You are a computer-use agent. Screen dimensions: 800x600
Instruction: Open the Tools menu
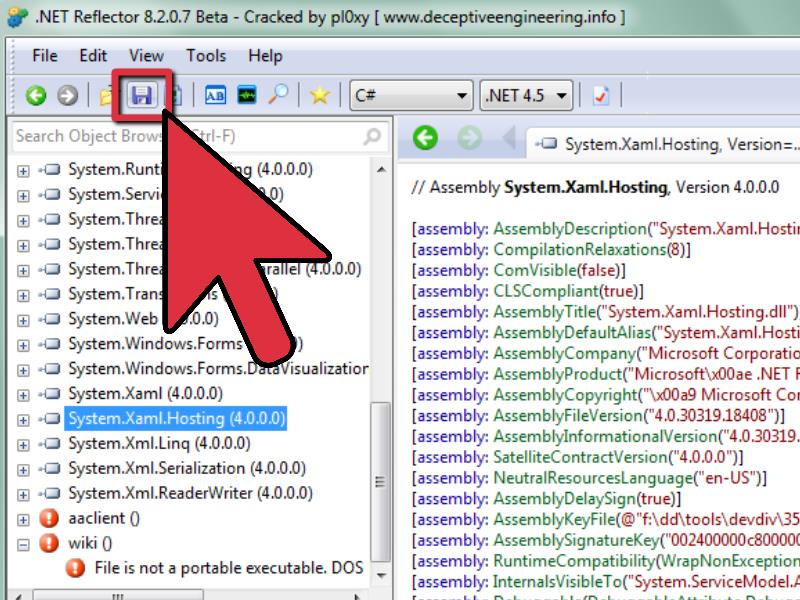[x=206, y=55]
